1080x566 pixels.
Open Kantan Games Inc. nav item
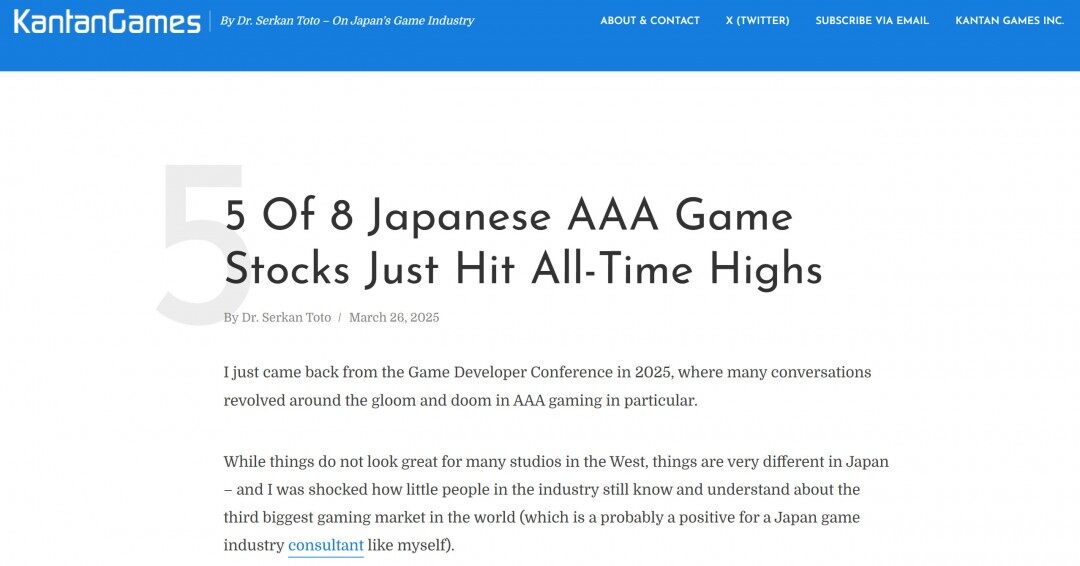[x=1009, y=21]
